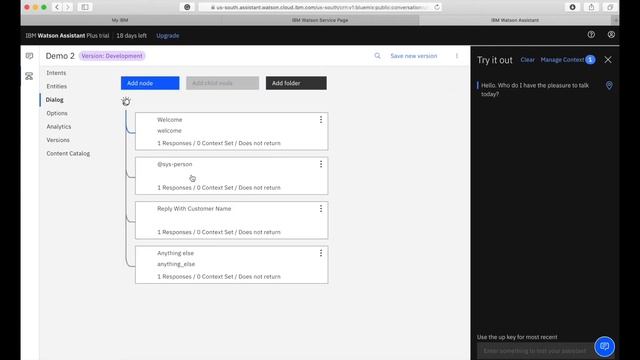Viewport: 640px width, 360px height.
Task: Open the @sys-person node options menu
Action: [x=321, y=164]
